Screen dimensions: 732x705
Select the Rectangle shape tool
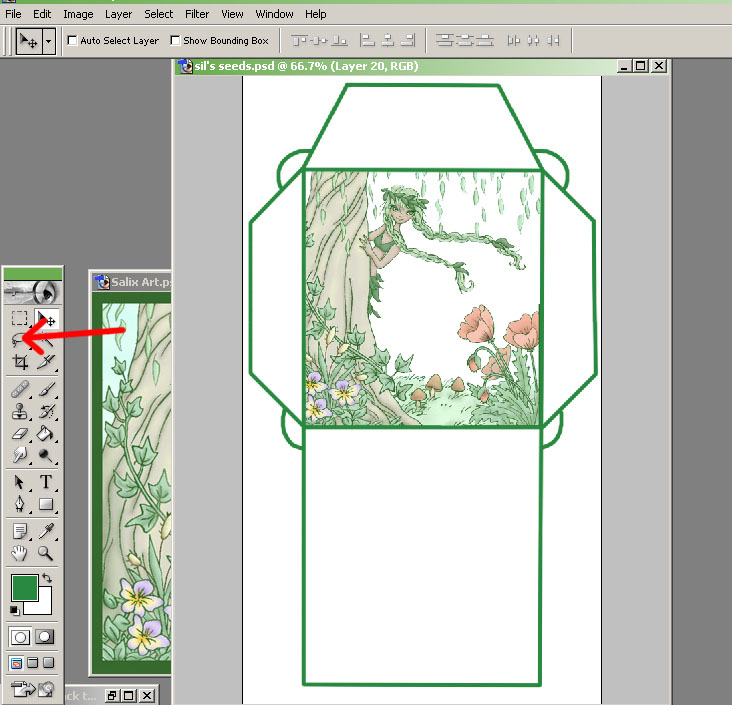coord(46,504)
